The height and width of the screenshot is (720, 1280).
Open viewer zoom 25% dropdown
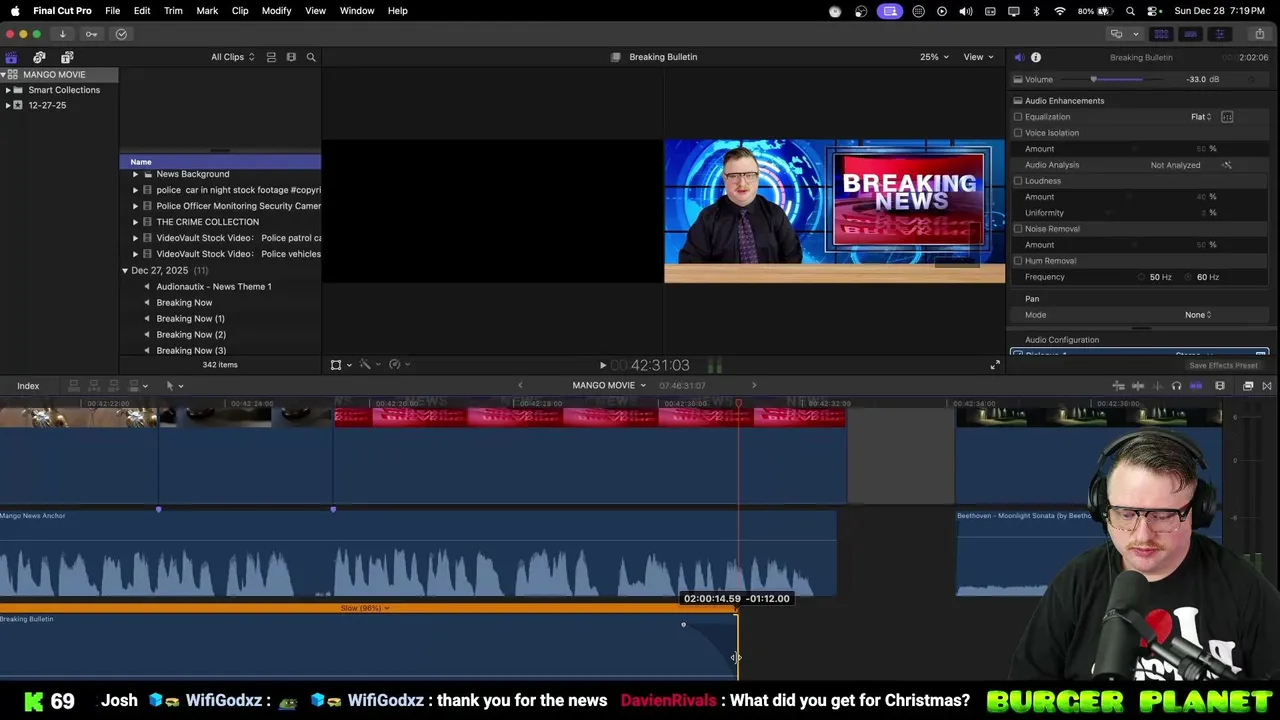(x=933, y=57)
